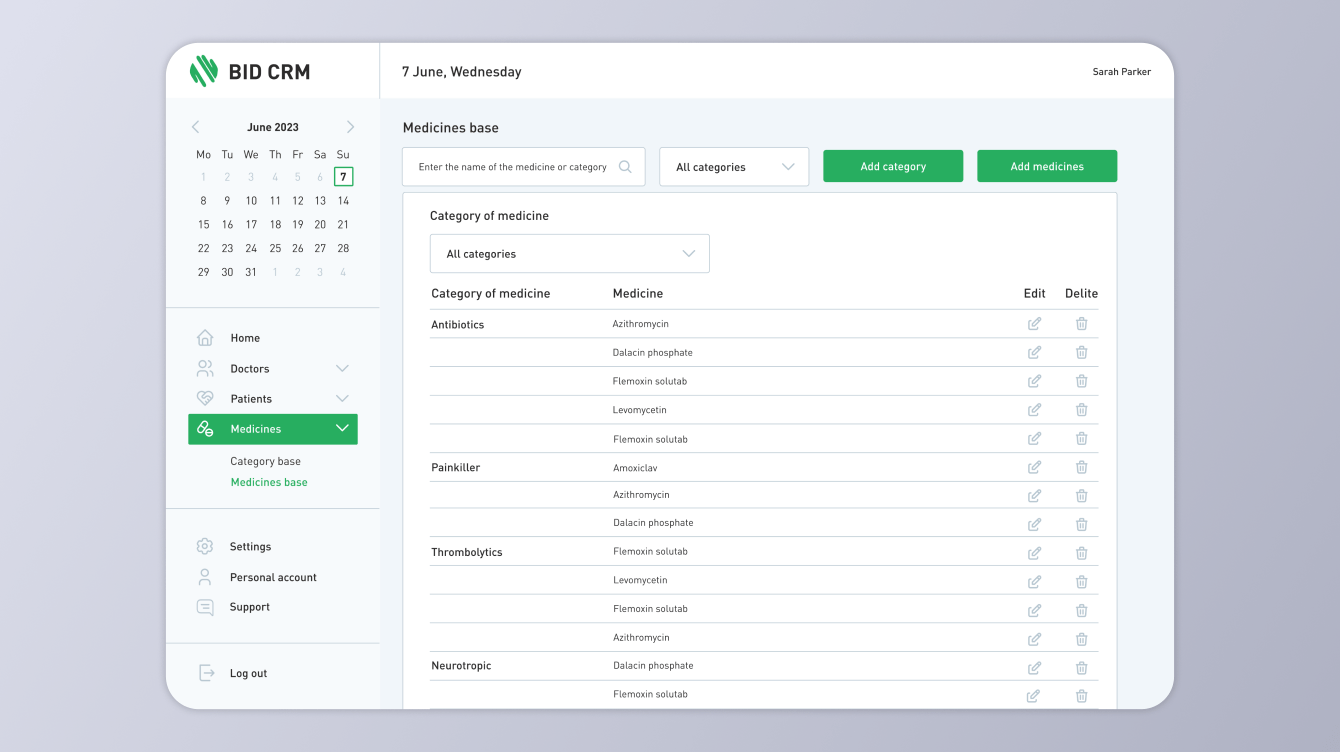This screenshot has height=752, width=1340.
Task: Click the Home house icon in sidebar
Action: [205, 338]
